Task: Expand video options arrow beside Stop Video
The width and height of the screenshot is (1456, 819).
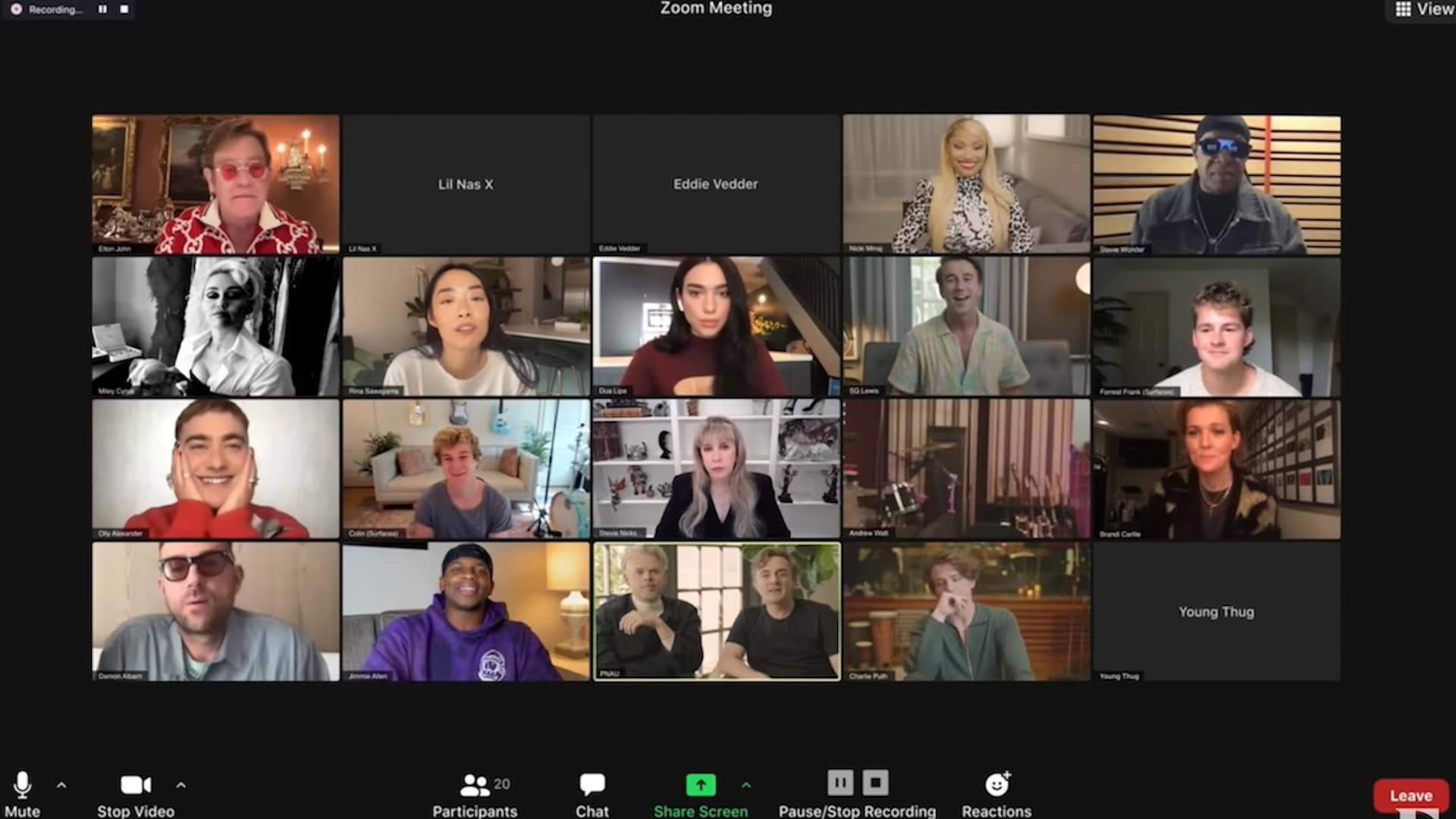Action: pyautogui.click(x=180, y=786)
